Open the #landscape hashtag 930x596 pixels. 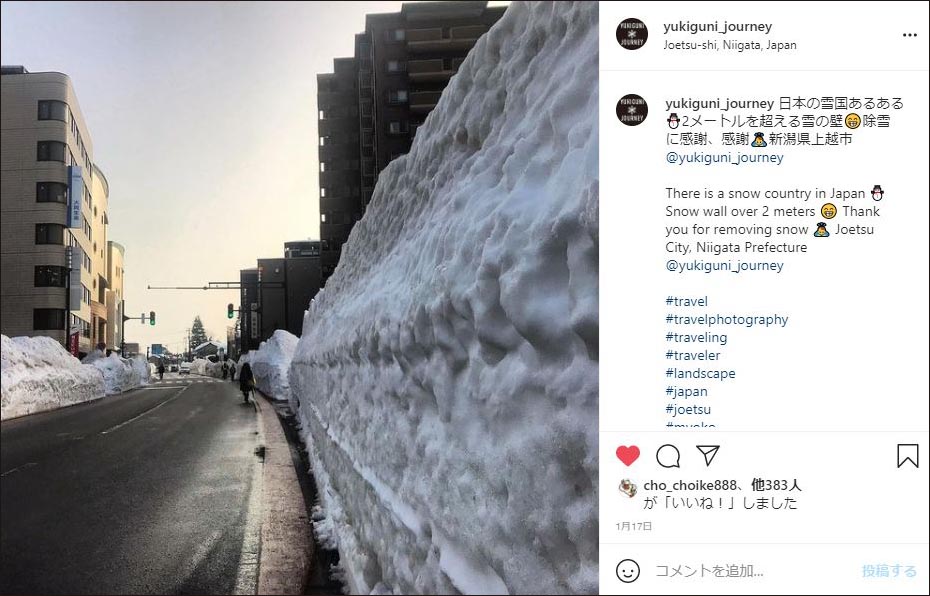pos(700,374)
